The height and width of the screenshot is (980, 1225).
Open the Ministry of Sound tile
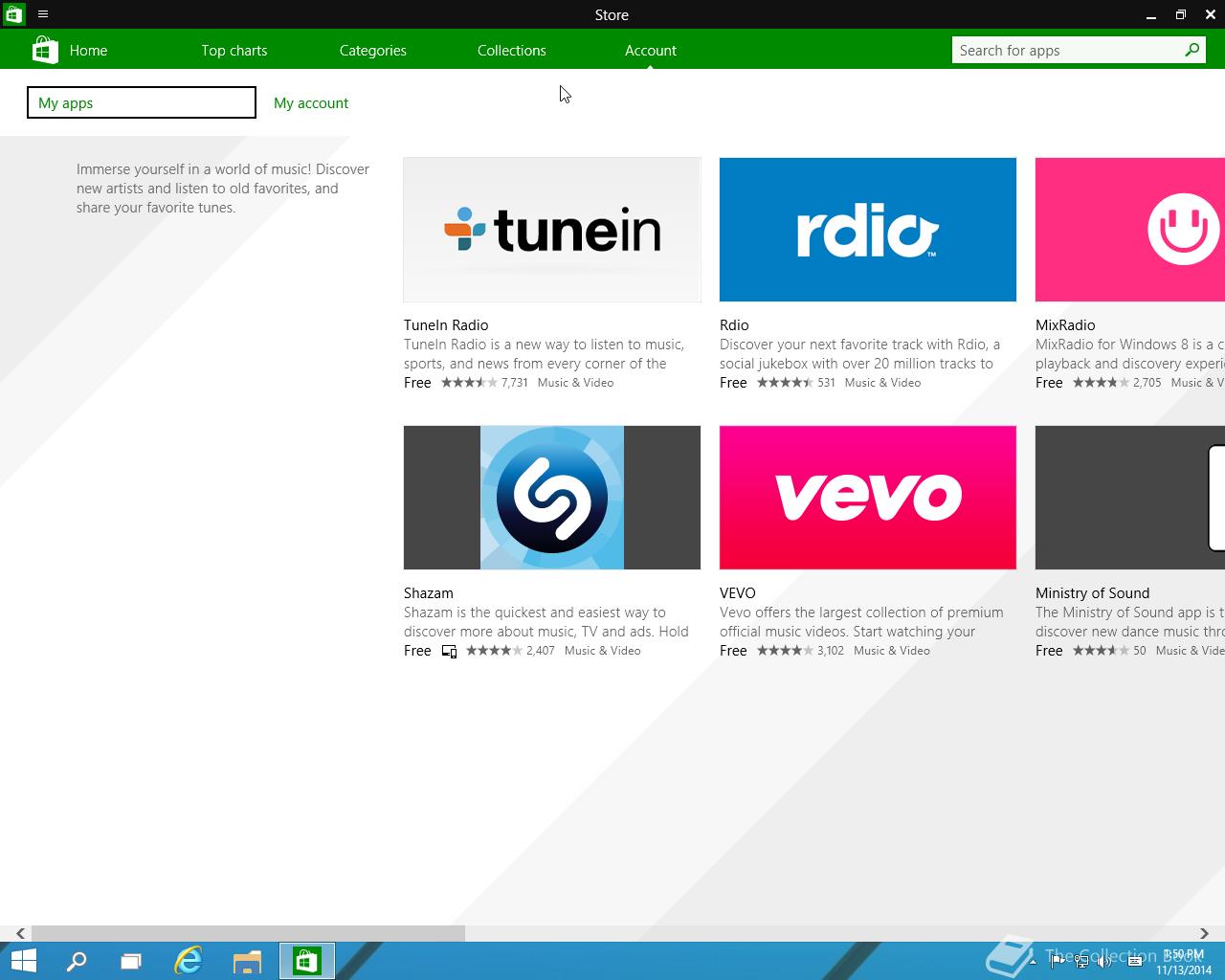[x=1130, y=498]
